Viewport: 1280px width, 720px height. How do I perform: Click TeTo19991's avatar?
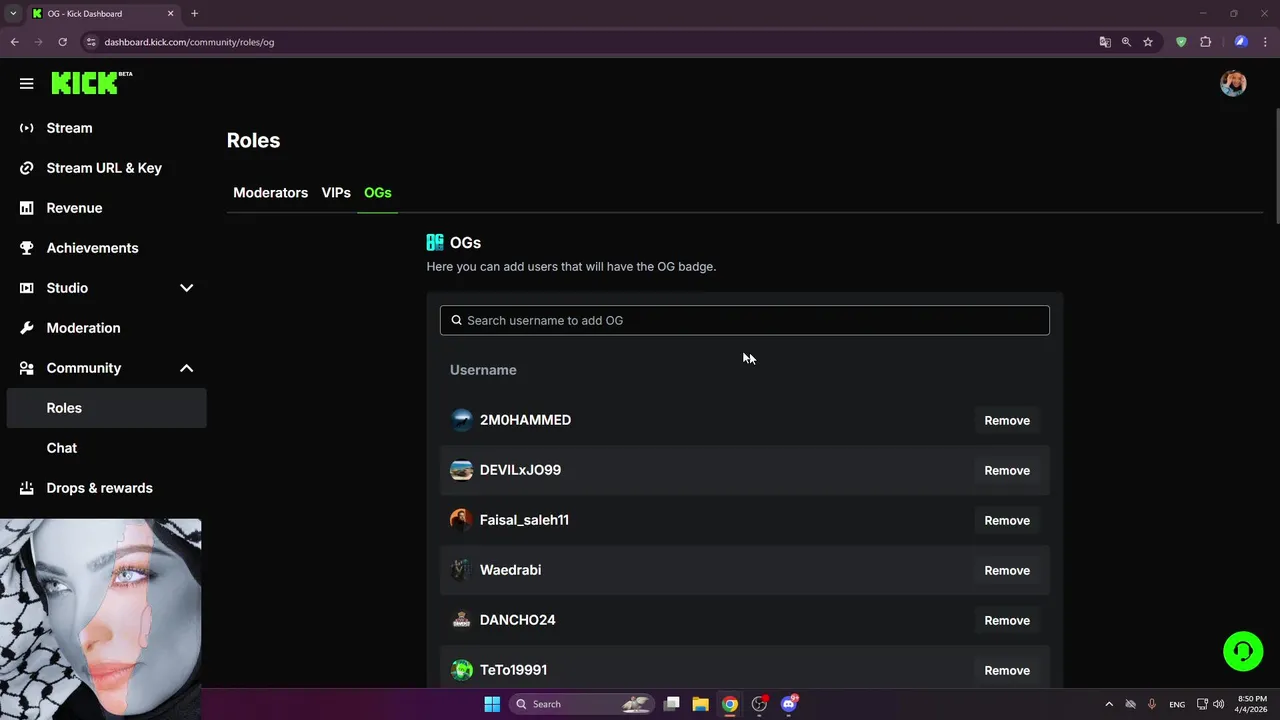461,670
